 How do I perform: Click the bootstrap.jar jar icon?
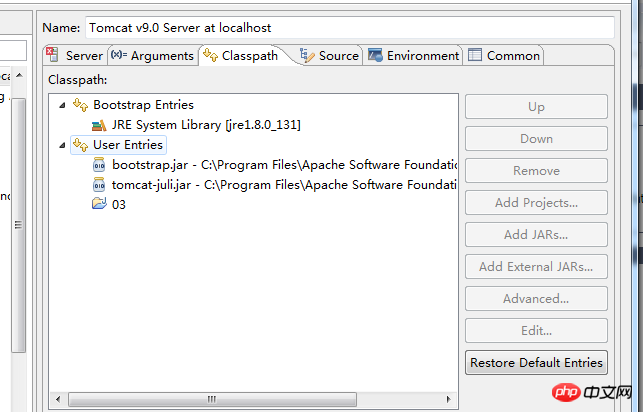99,165
